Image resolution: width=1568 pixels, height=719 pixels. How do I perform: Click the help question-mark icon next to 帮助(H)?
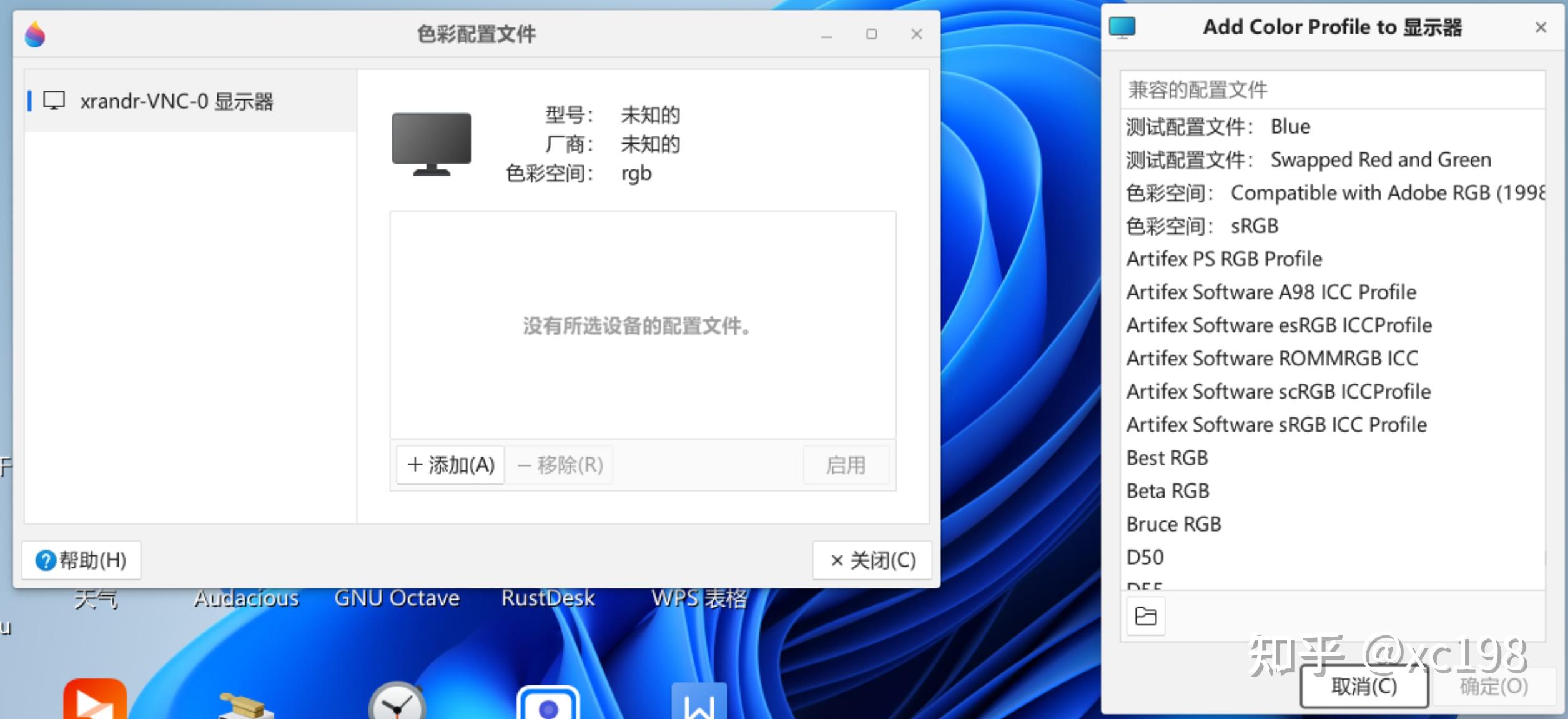pyautogui.click(x=46, y=560)
